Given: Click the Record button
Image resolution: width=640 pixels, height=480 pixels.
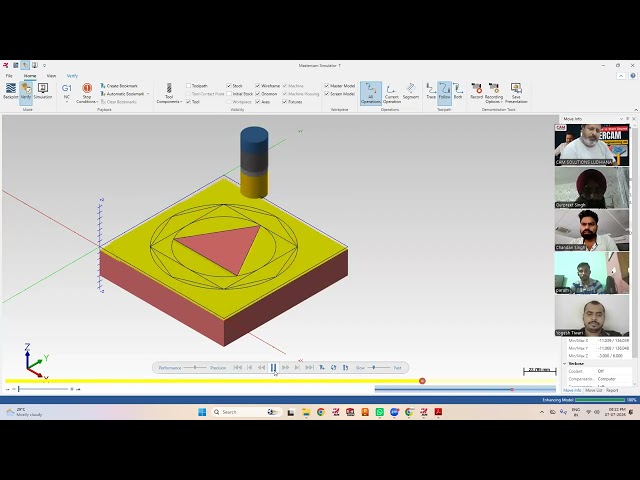Looking at the screenshot, I should pyautogui.click(x=476, y=91).
